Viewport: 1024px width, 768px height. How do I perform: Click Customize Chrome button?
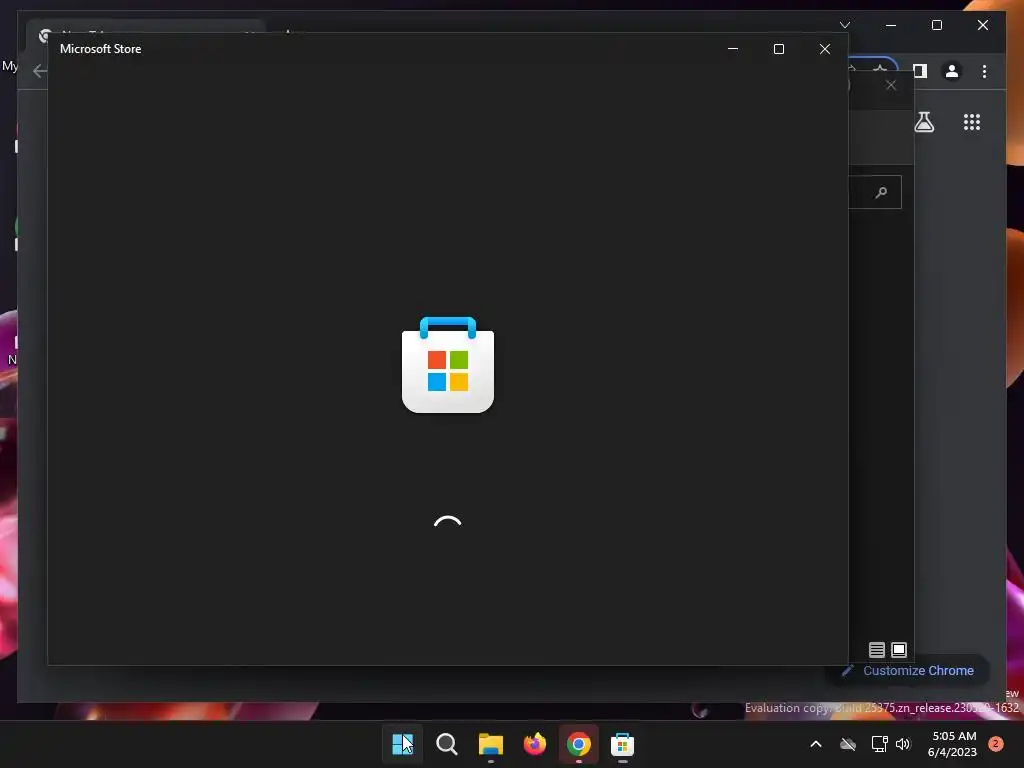[908, 671]
